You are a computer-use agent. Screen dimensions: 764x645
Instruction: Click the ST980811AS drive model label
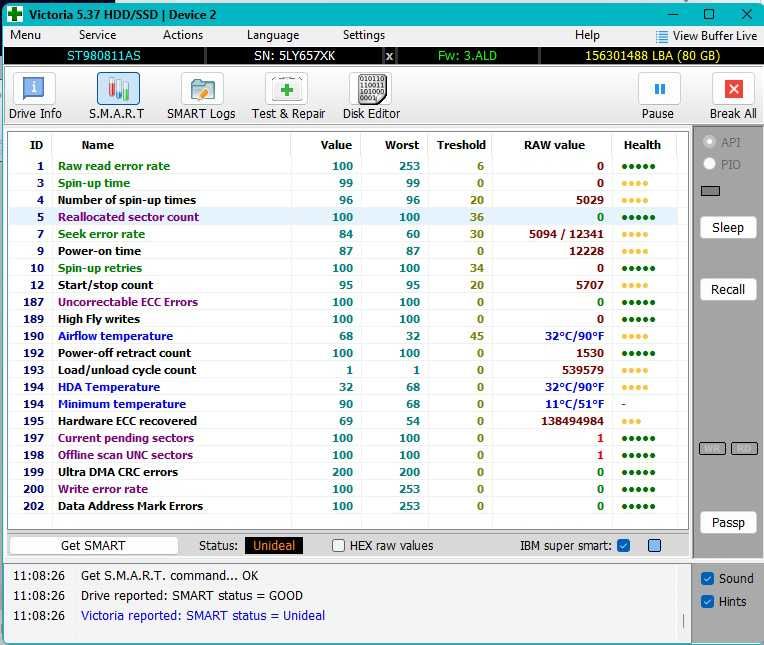pyautogui.click(x=104, y=56)
